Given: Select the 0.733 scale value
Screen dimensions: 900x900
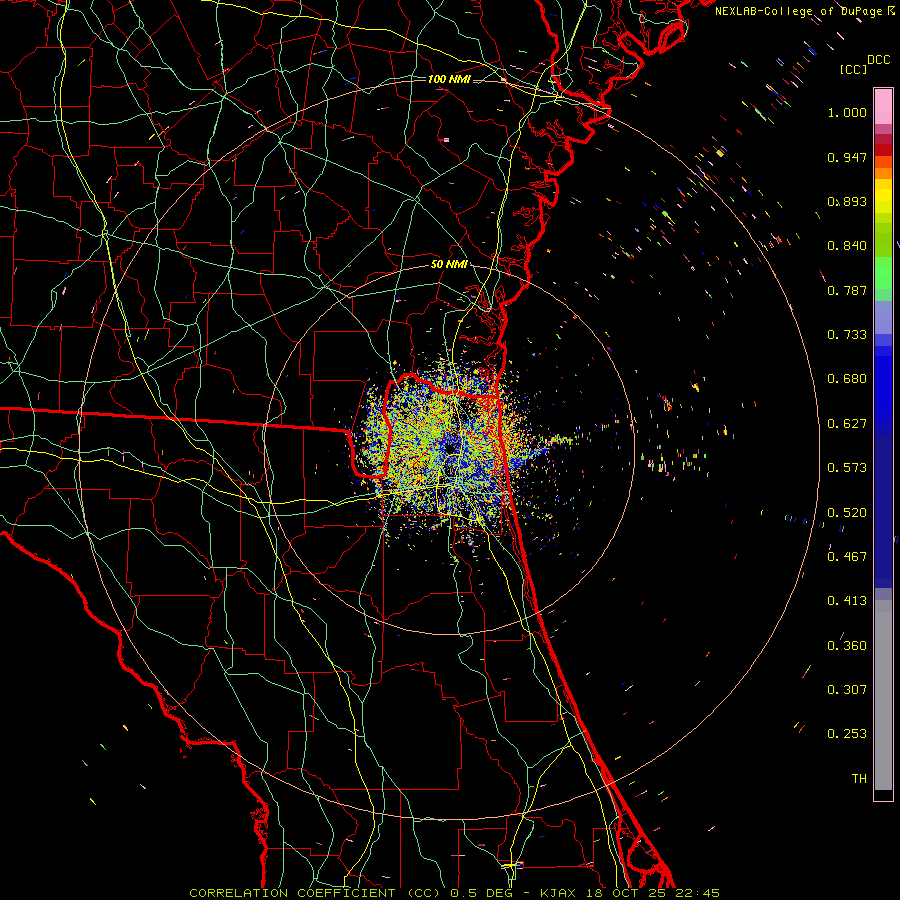Looking at the screenshot, I should point(847,335).
